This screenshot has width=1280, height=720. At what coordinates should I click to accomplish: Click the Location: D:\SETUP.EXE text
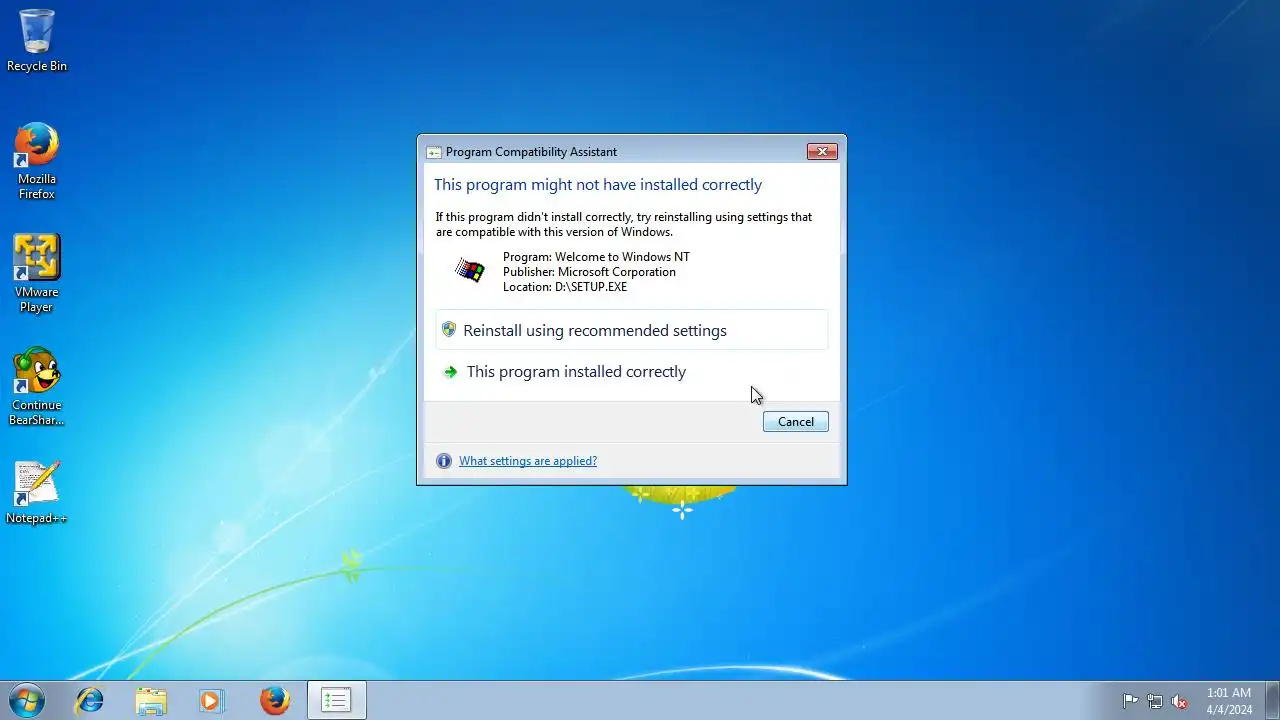[x=565, y=287]
